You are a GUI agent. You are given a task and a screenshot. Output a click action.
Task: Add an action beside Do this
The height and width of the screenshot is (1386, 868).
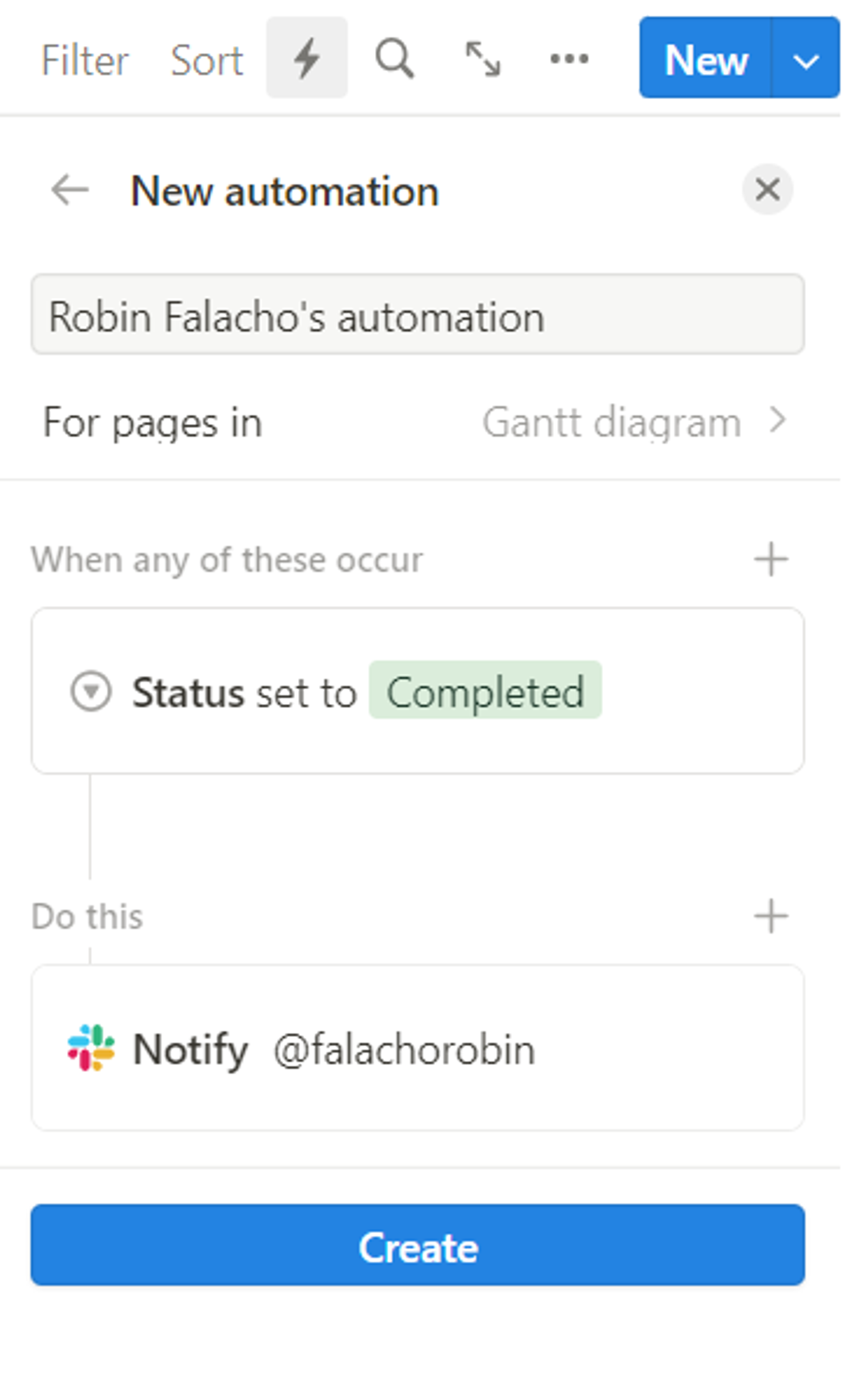pyautogui.click(x=771, y=916)
